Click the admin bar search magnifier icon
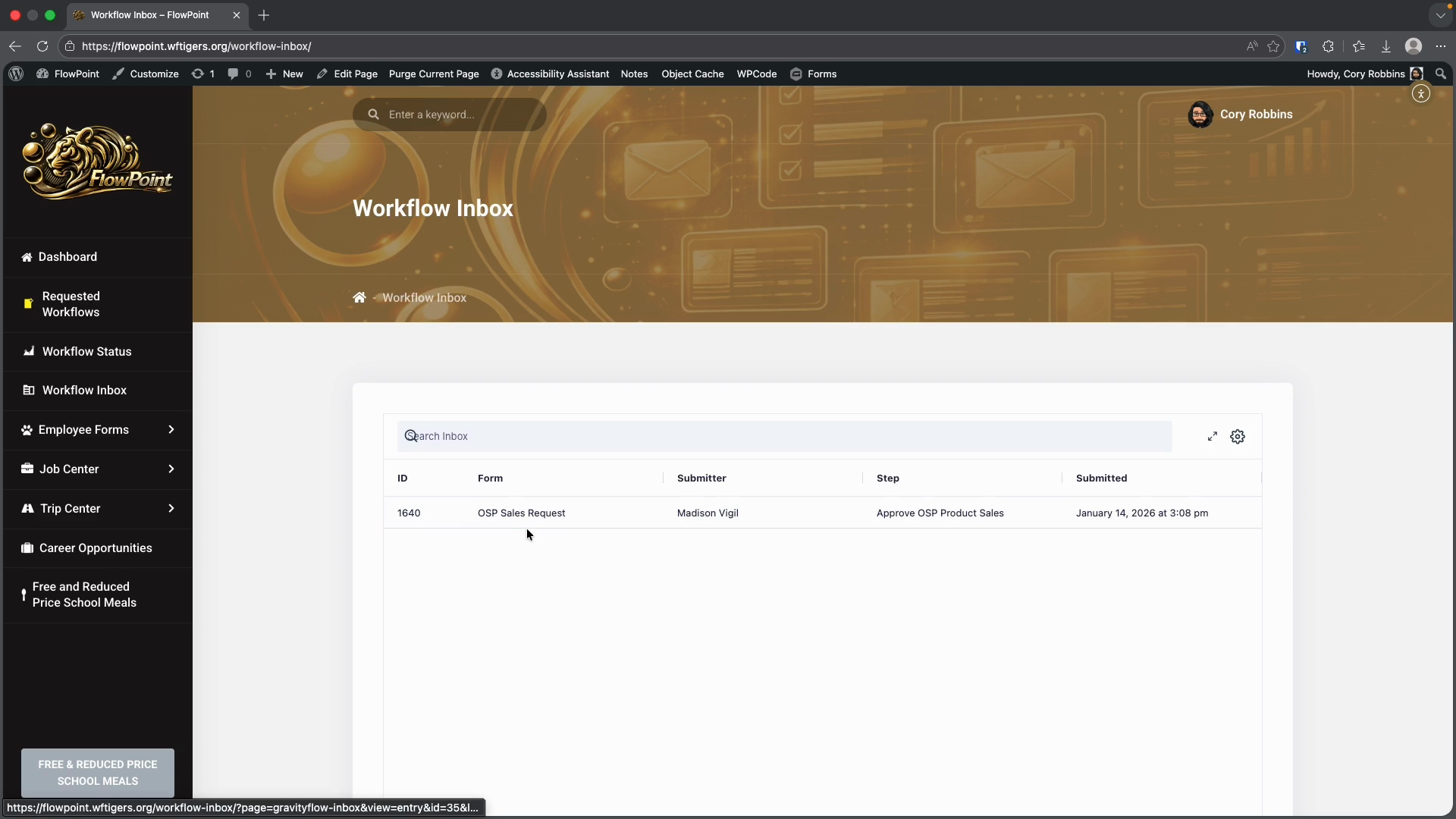Screen dimensions: 1456x819 1441,74
